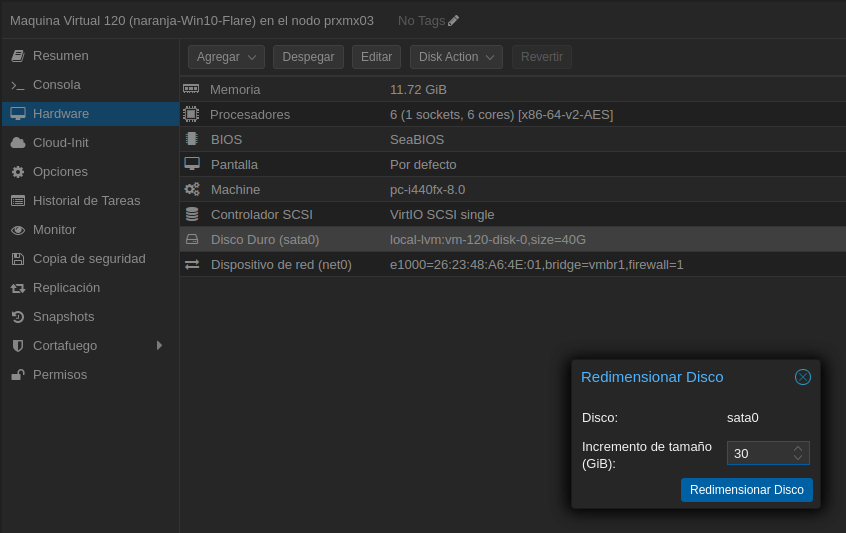Click the Permisos unlock icon

tap(18, 375)
